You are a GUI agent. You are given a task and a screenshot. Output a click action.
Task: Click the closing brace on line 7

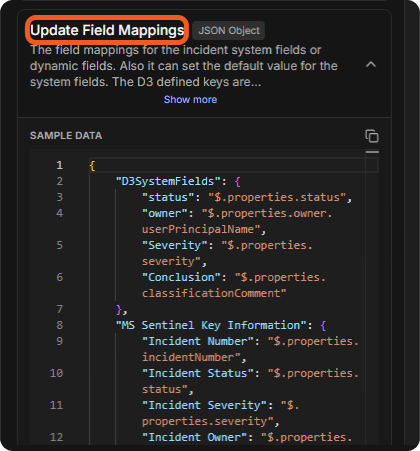[119, 310]
